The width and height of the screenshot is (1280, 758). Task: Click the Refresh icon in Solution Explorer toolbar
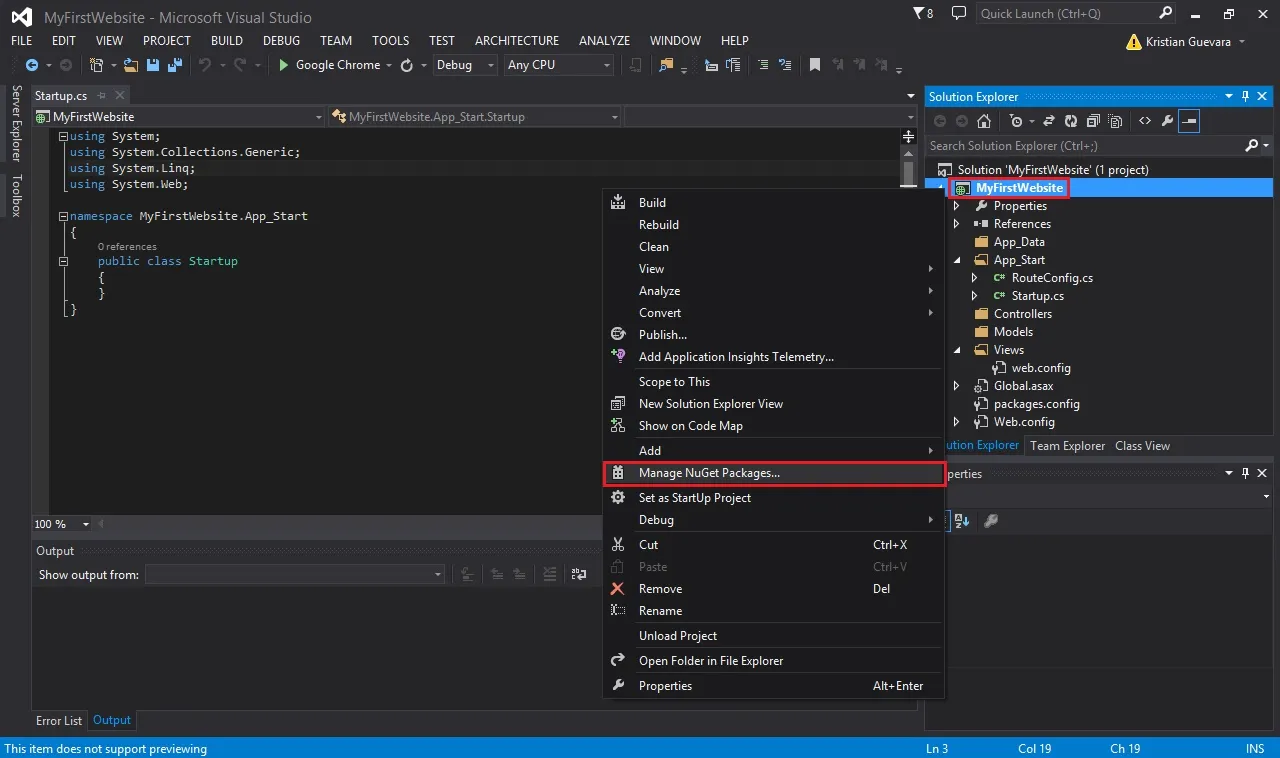[1070, 121]
